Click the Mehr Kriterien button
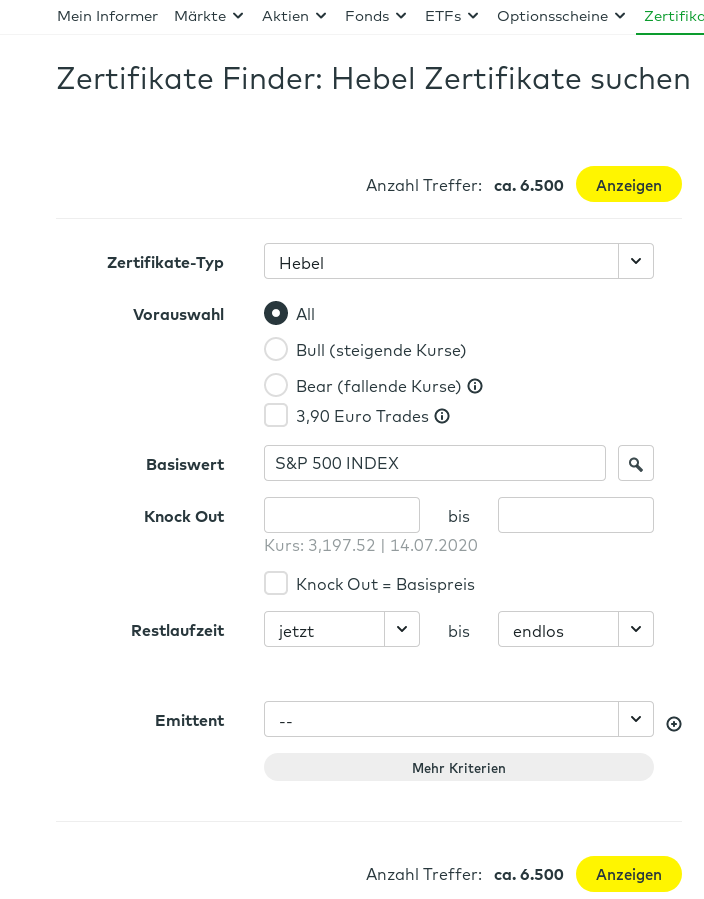This screenshot has height=899, width=704. [x=459, y=768]
